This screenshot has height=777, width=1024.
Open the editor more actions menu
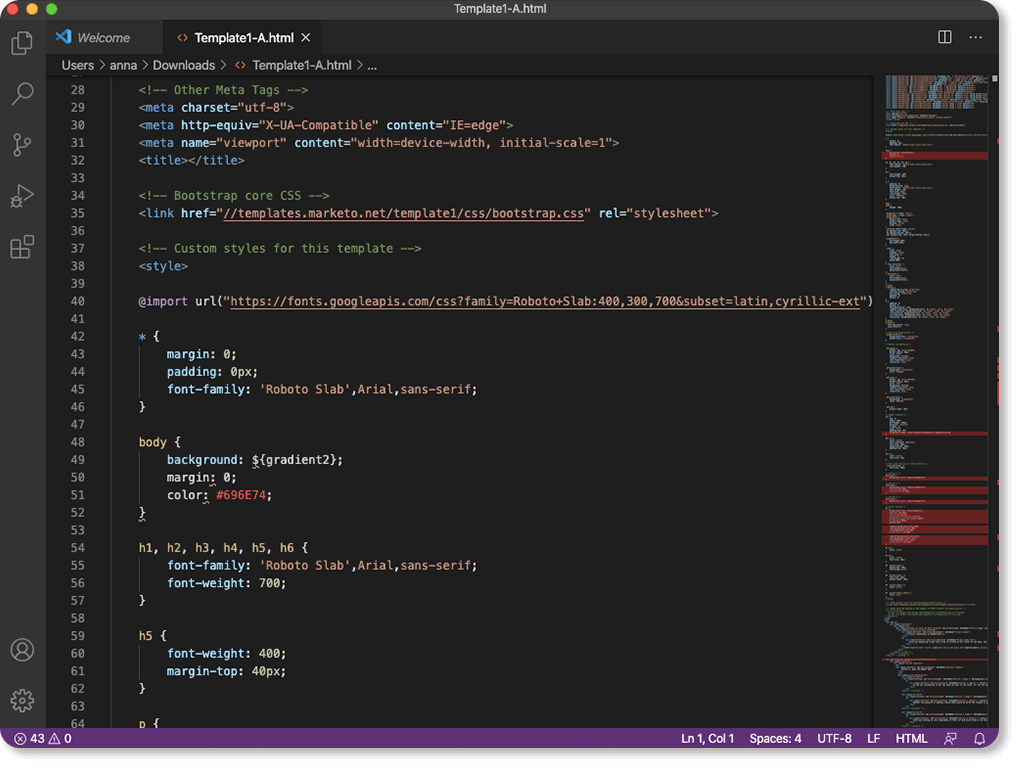click(976, 36)
